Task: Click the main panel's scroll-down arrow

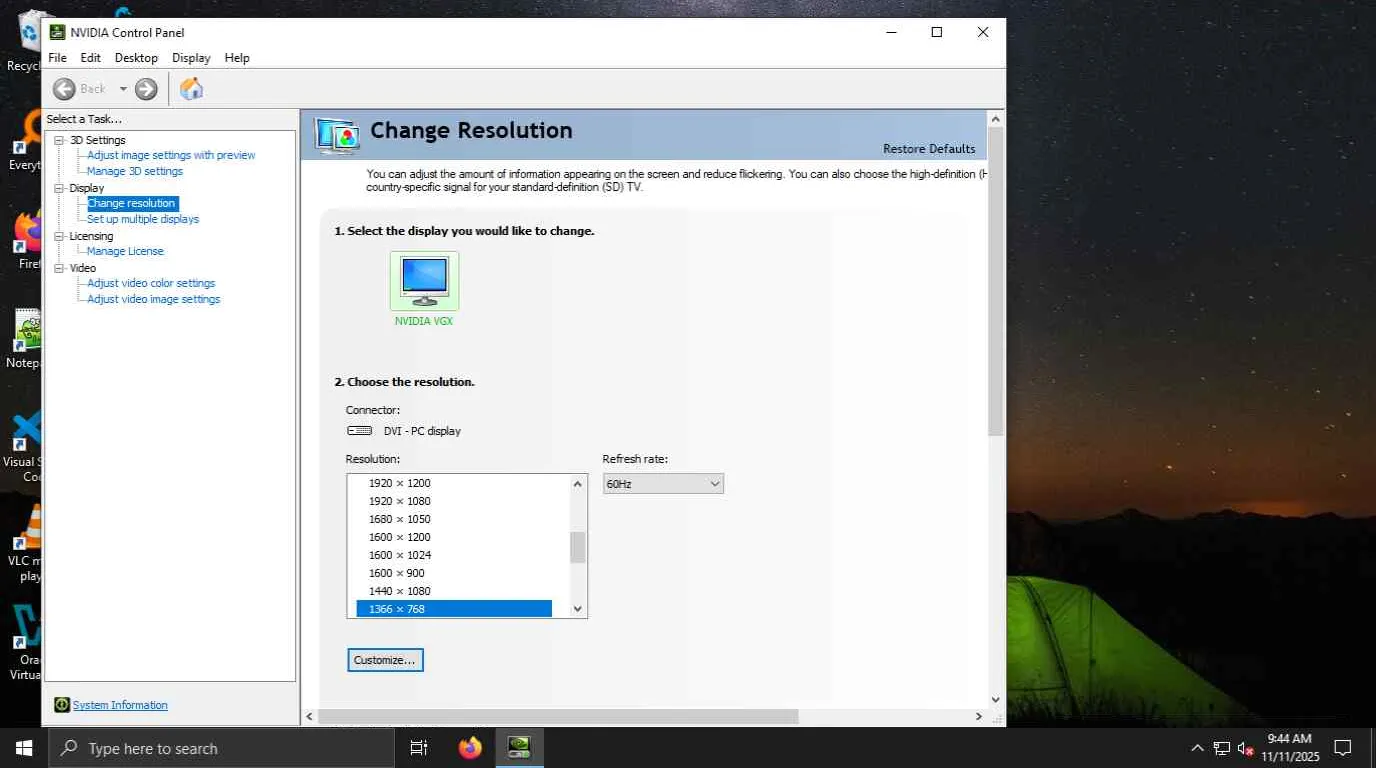Action: pyautogui.click(x=995, y=700)
